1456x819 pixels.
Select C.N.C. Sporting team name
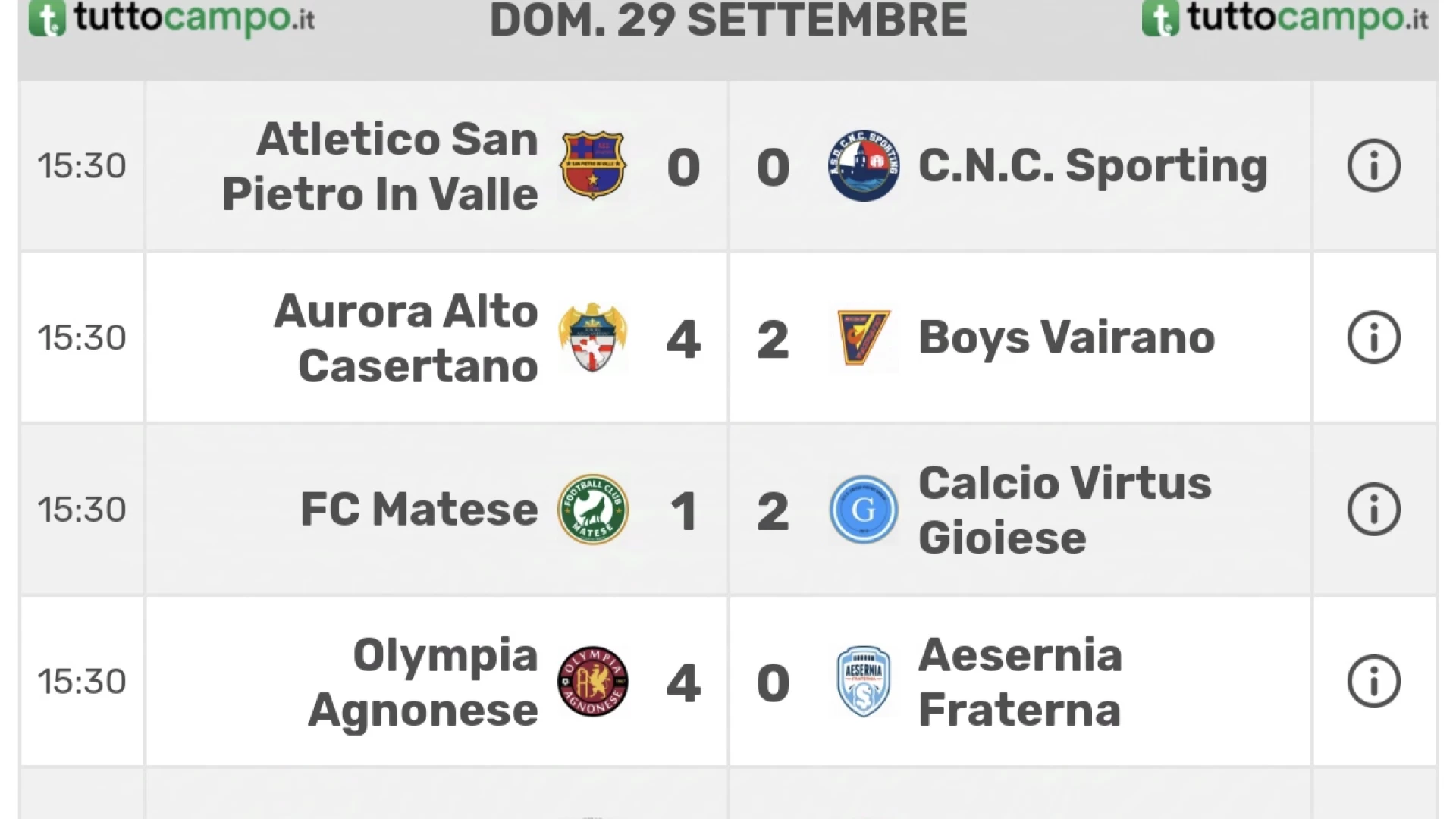[x=1093, y=166]
